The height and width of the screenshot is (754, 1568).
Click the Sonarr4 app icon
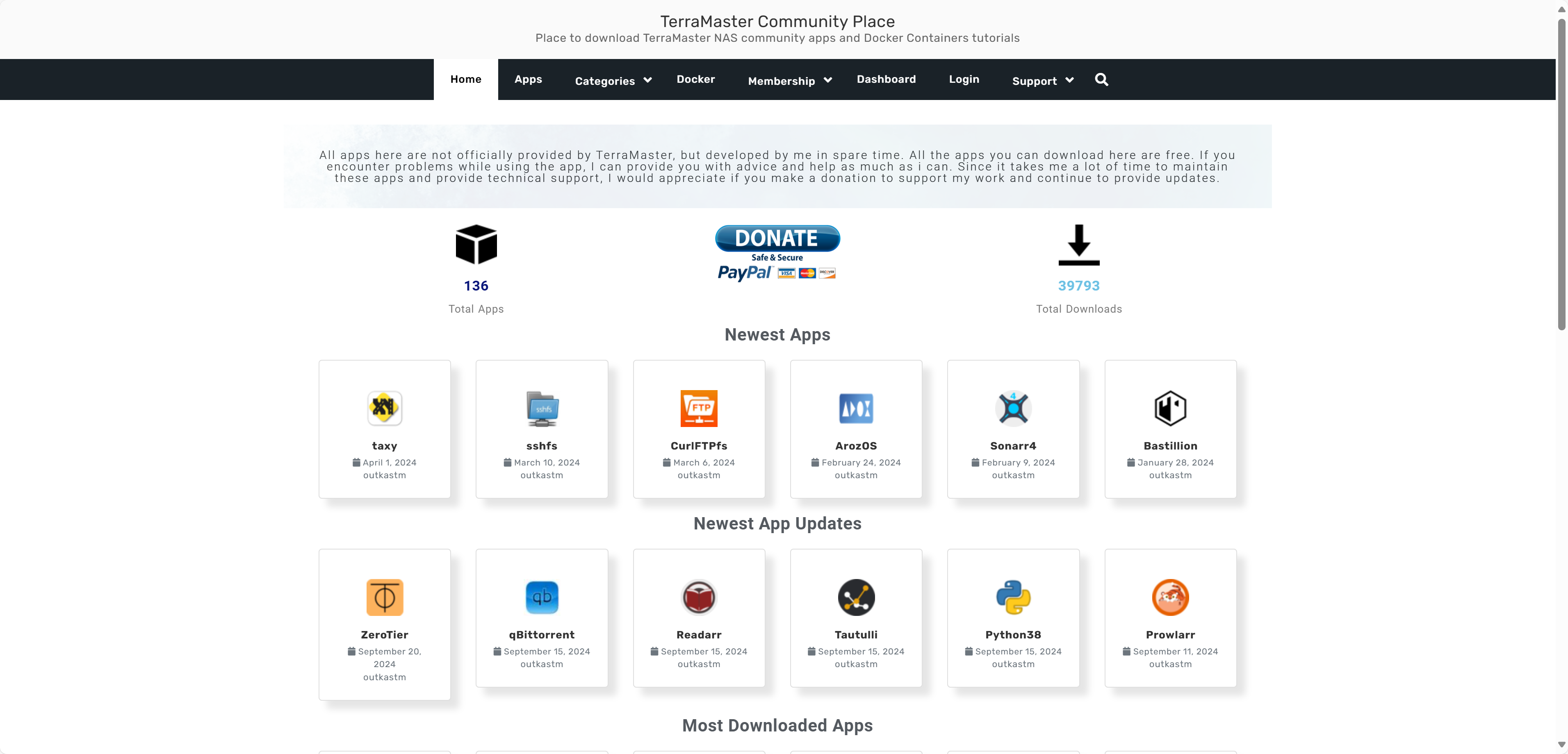[x=1013, y=408]
